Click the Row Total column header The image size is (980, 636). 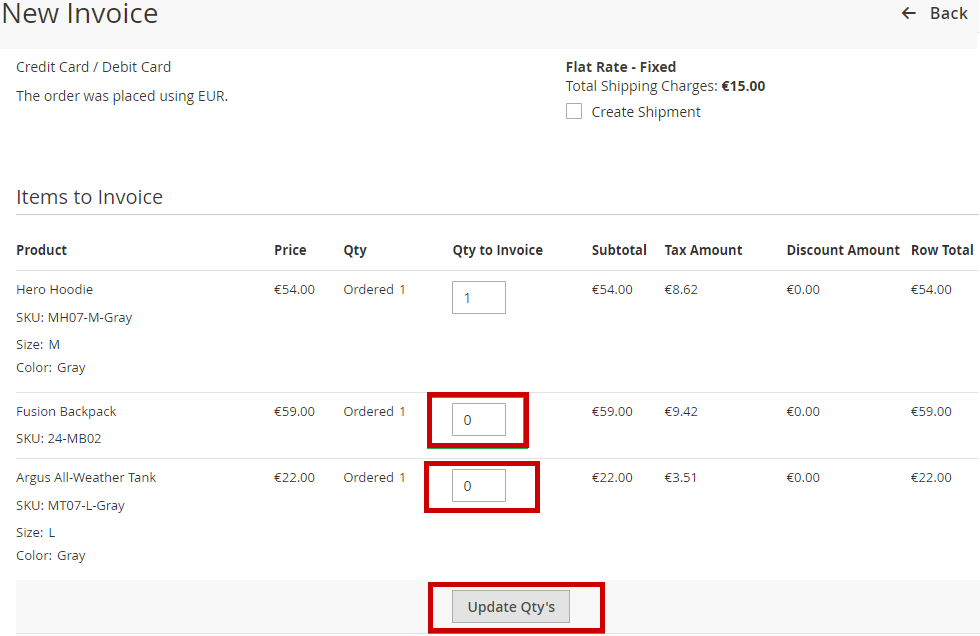pos(941,250)
